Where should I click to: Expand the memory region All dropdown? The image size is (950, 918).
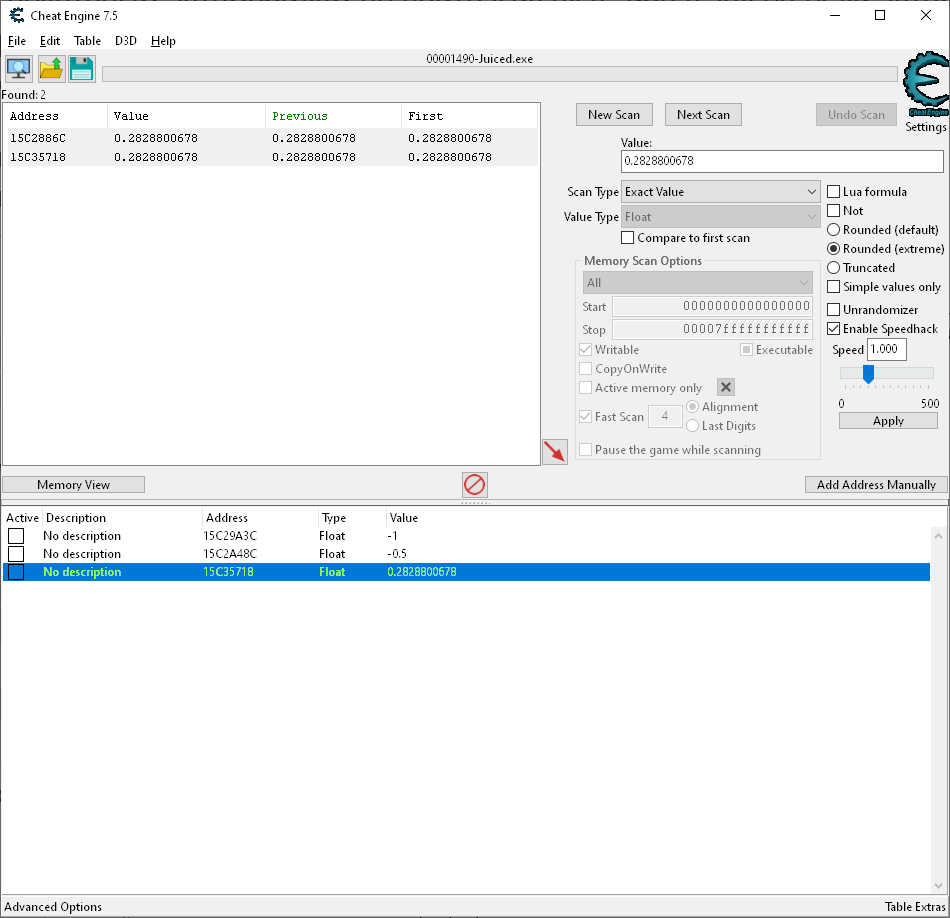click(697, 283)
